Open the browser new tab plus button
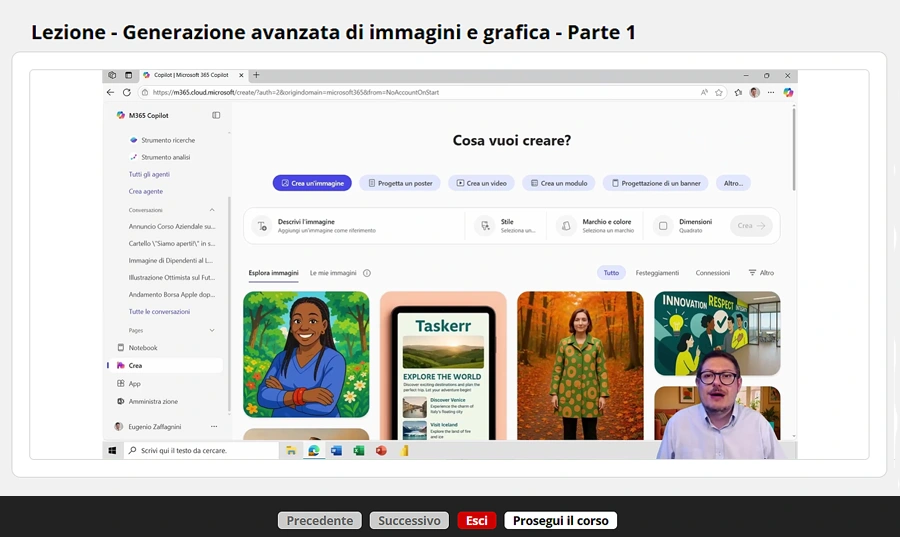The image size is (900, 537). pyautogui.click(x=257, y=75)
